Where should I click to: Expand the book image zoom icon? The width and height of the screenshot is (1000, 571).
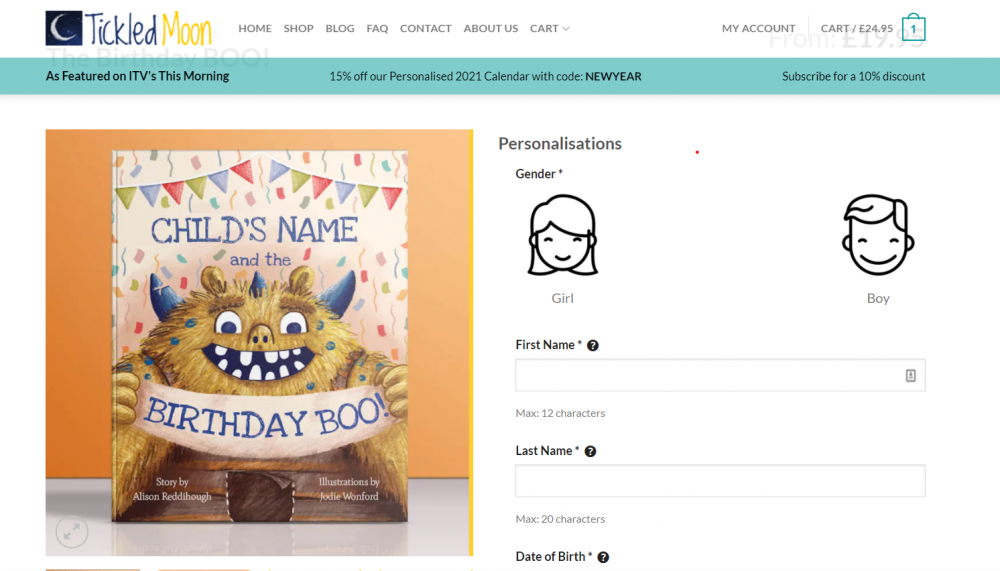[x=72, y=531]
